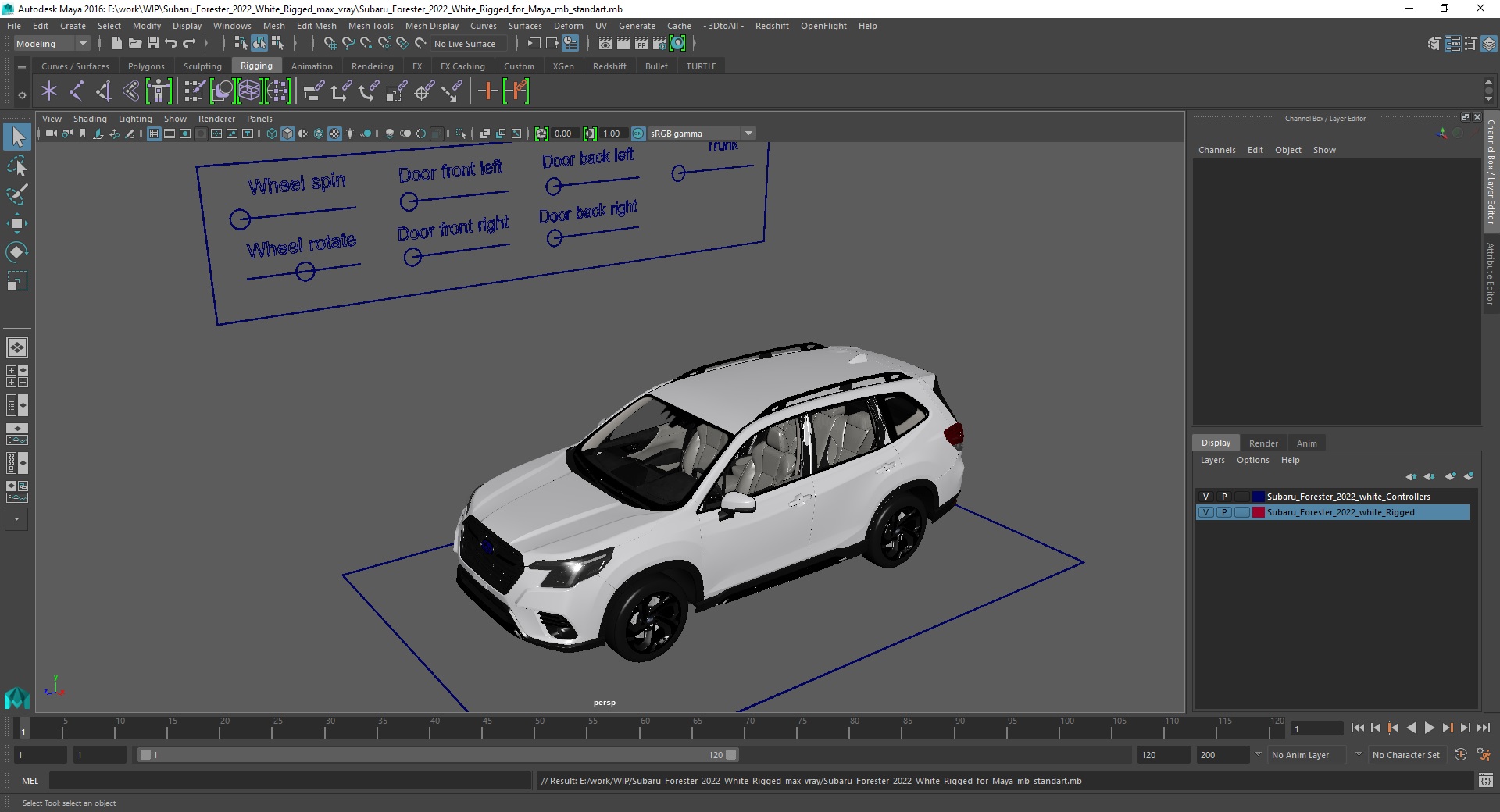
Task: Toggle visibility V of the Rigged layer
Action: [x=1205, y=512]
